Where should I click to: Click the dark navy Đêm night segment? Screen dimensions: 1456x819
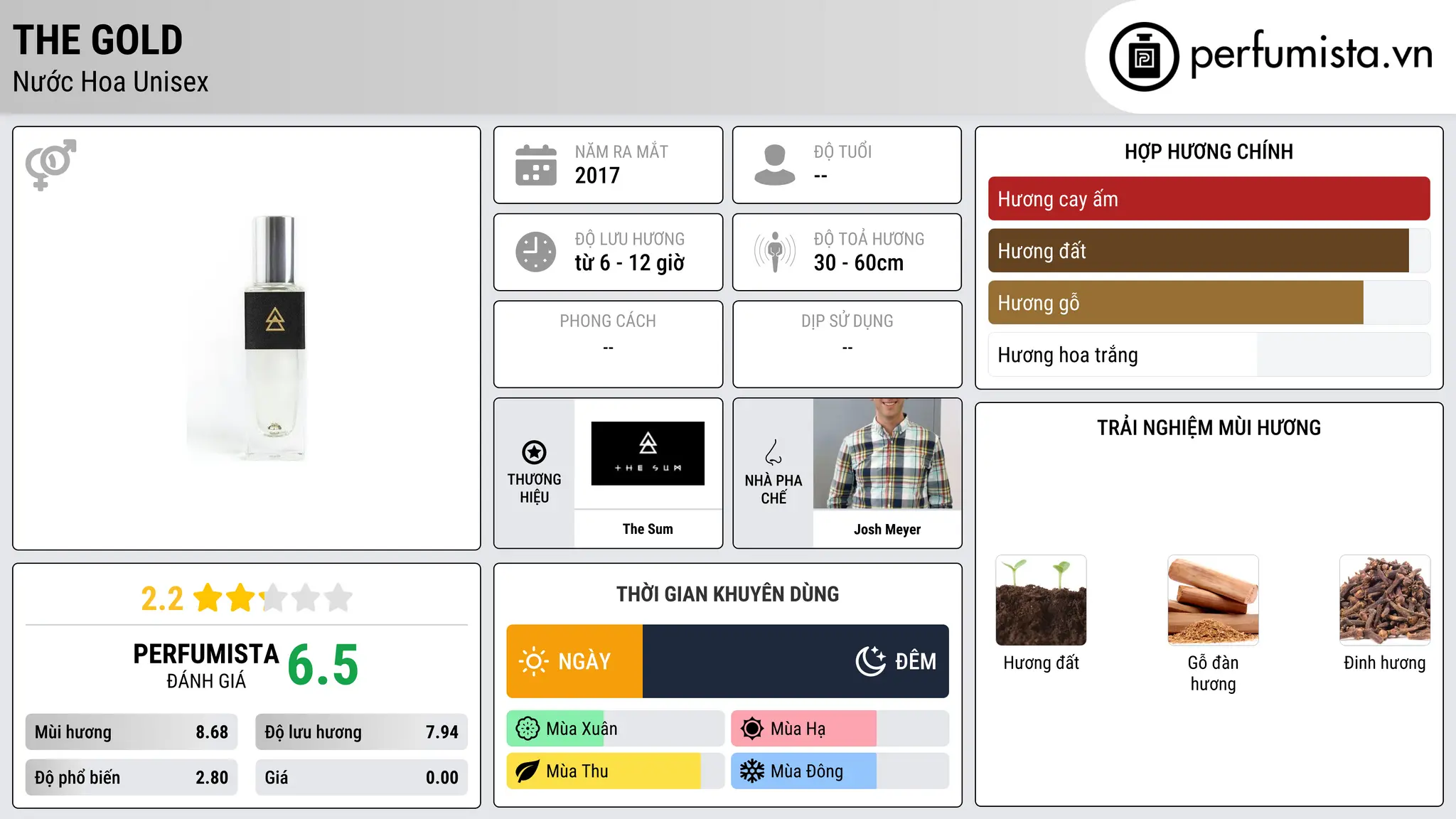796,661
